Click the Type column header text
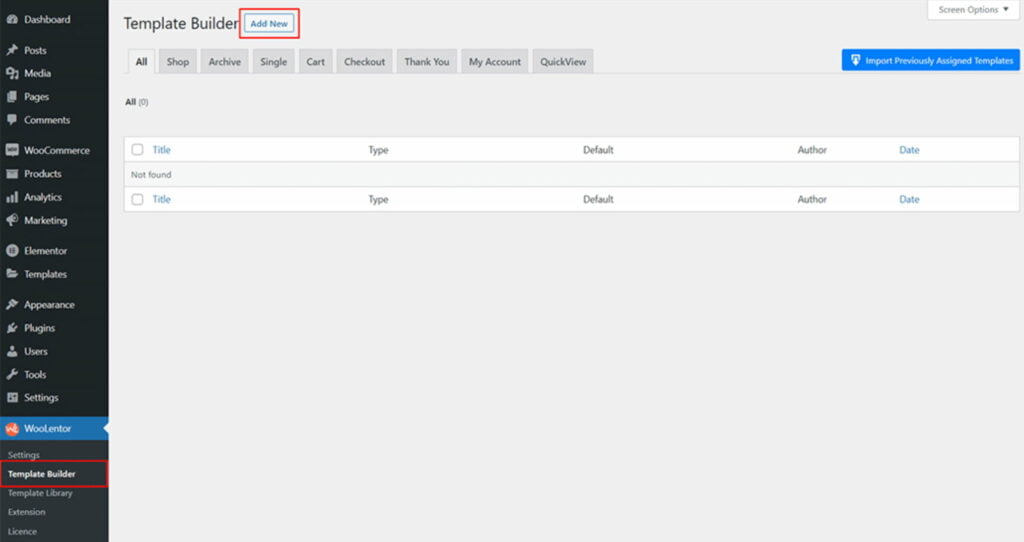This screenshot has height=542, width=1024. [378, 150]
